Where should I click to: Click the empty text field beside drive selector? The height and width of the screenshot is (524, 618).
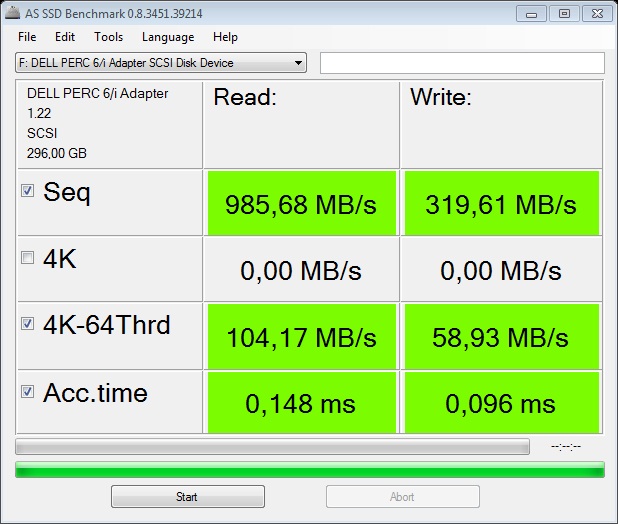[462, 63]
